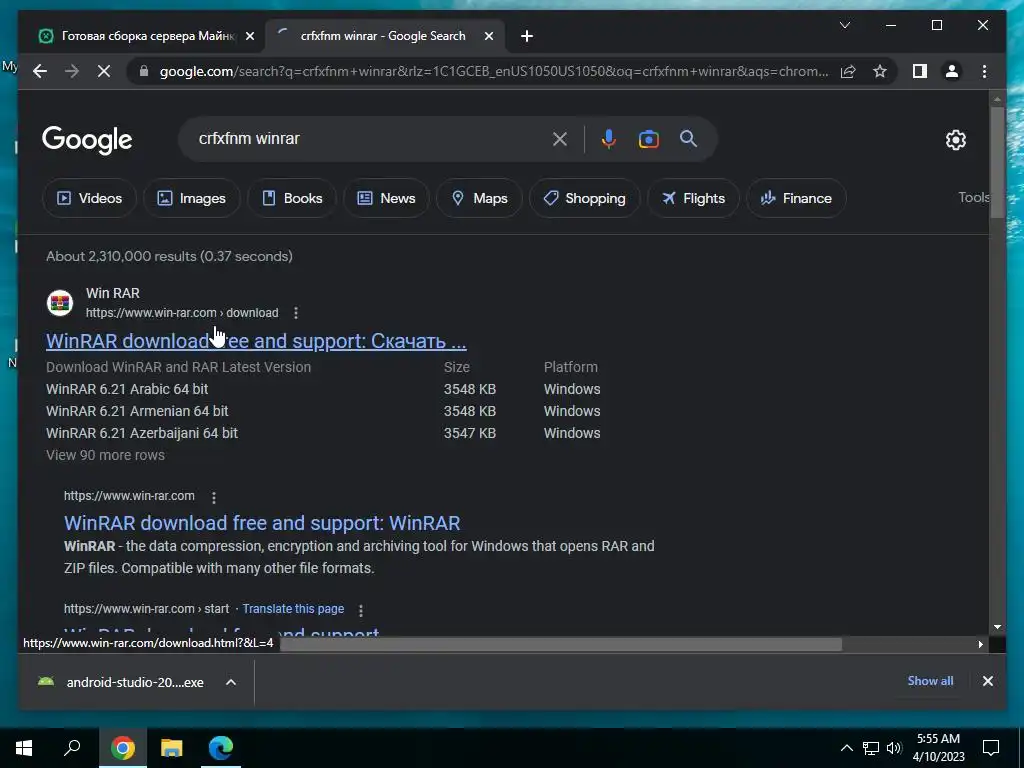Click the lock site info icon
The height and width of the screenshot is (768, 1024).
click(x=144, y=71)
